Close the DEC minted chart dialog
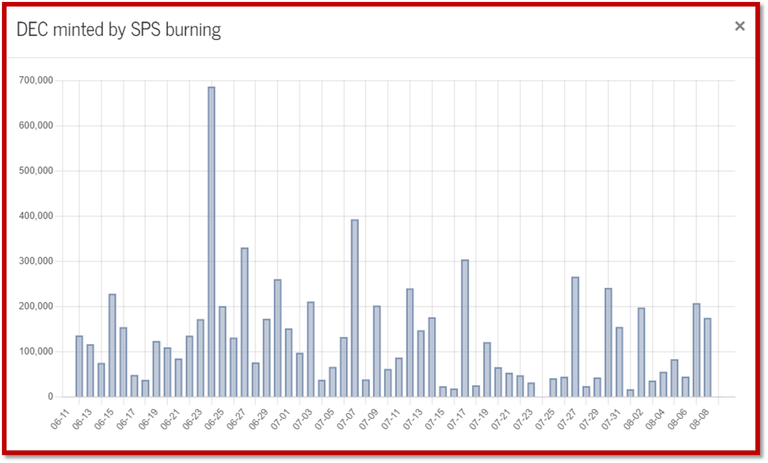 [x=740, y=26]
